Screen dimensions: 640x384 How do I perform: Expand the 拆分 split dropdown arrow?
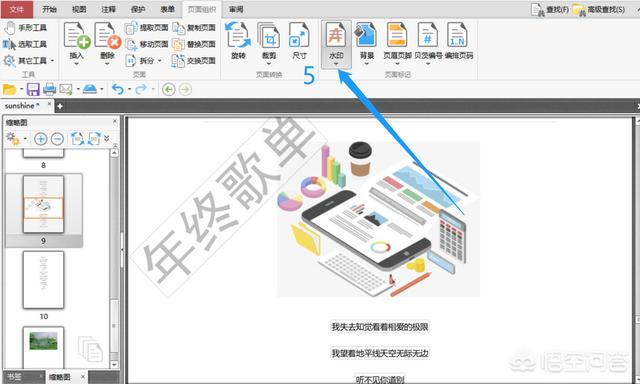coord(160,61)
